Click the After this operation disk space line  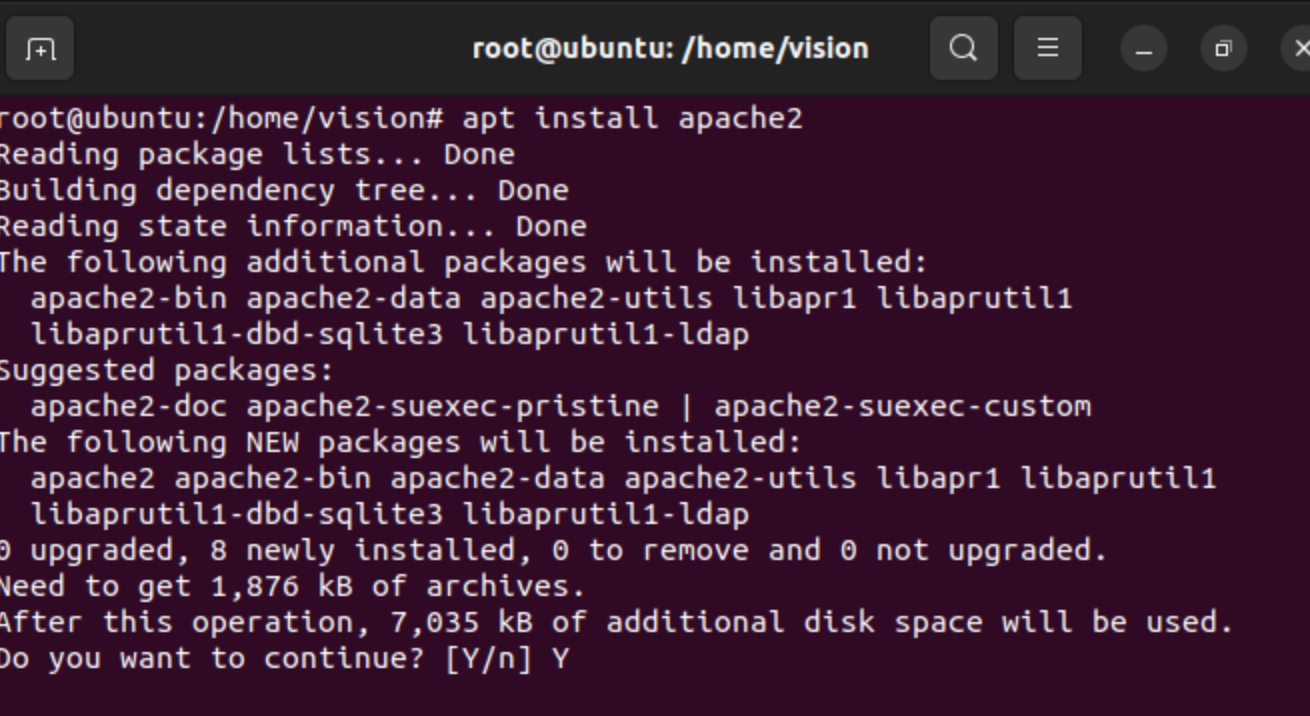click(617, 622)
